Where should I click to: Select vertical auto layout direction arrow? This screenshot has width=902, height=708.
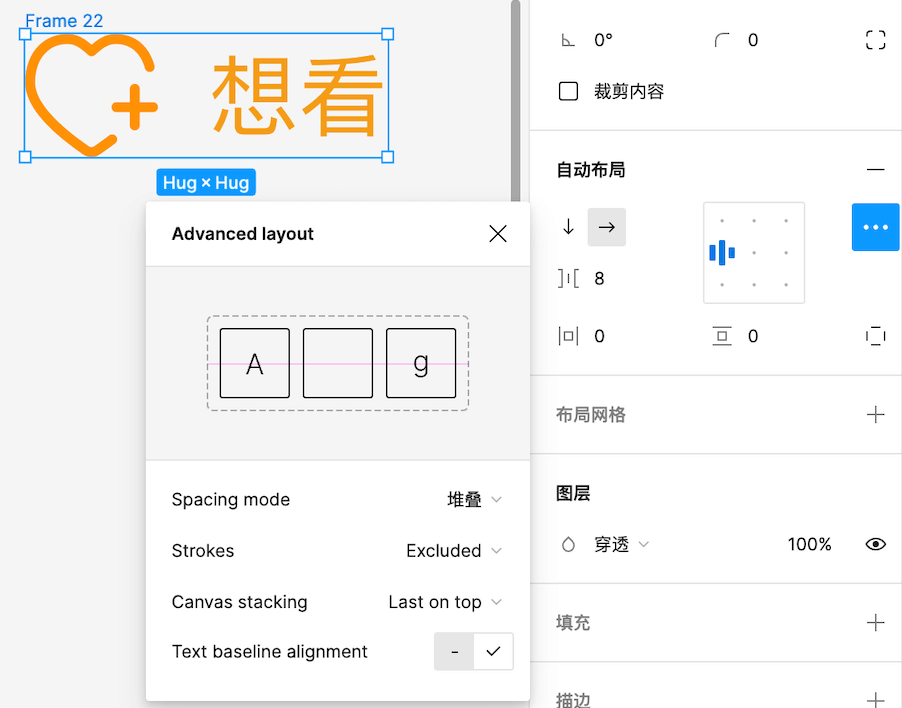point(568,227)
